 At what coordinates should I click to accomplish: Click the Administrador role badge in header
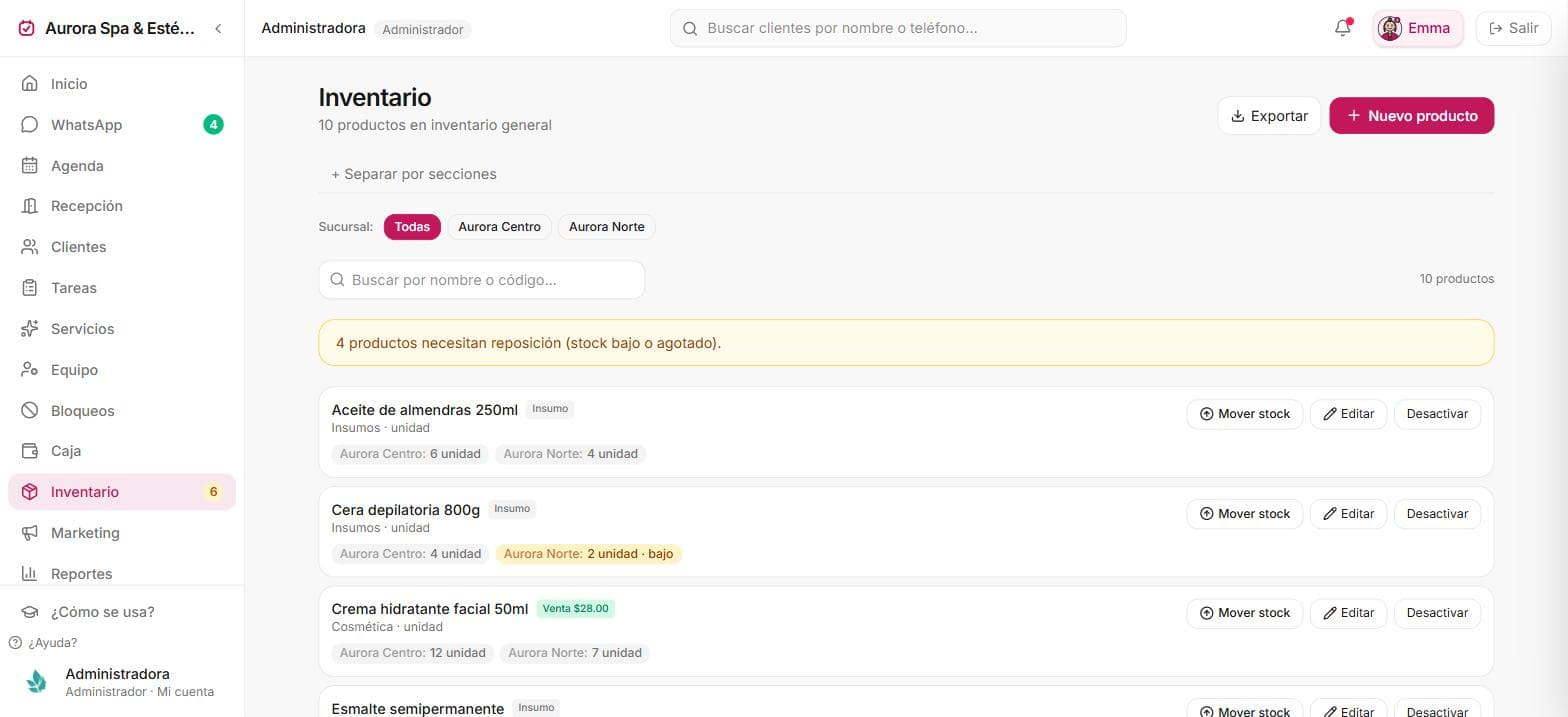[x=423, y=30]
